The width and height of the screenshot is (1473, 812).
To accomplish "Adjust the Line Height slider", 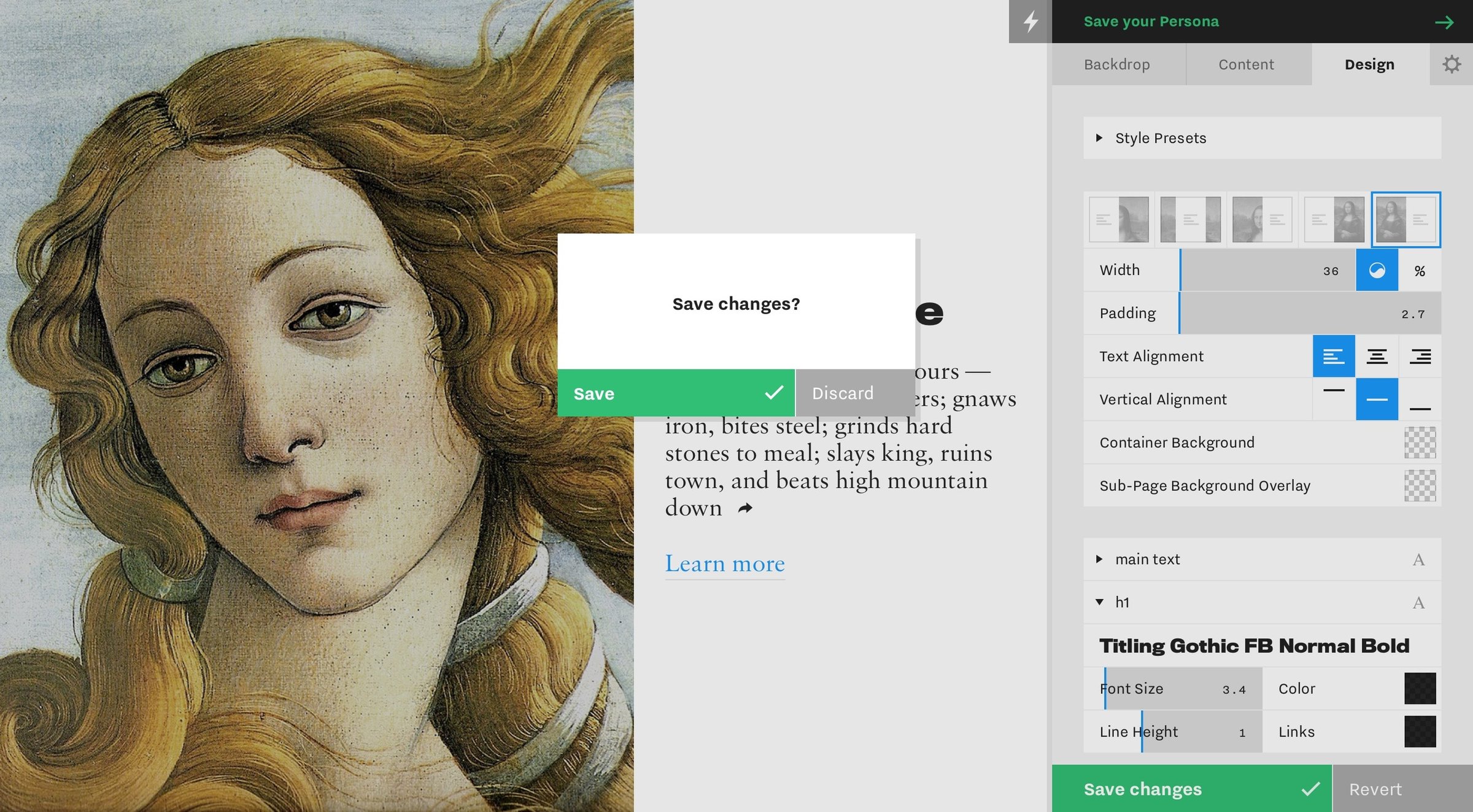I will click(x=1173, y=731).
